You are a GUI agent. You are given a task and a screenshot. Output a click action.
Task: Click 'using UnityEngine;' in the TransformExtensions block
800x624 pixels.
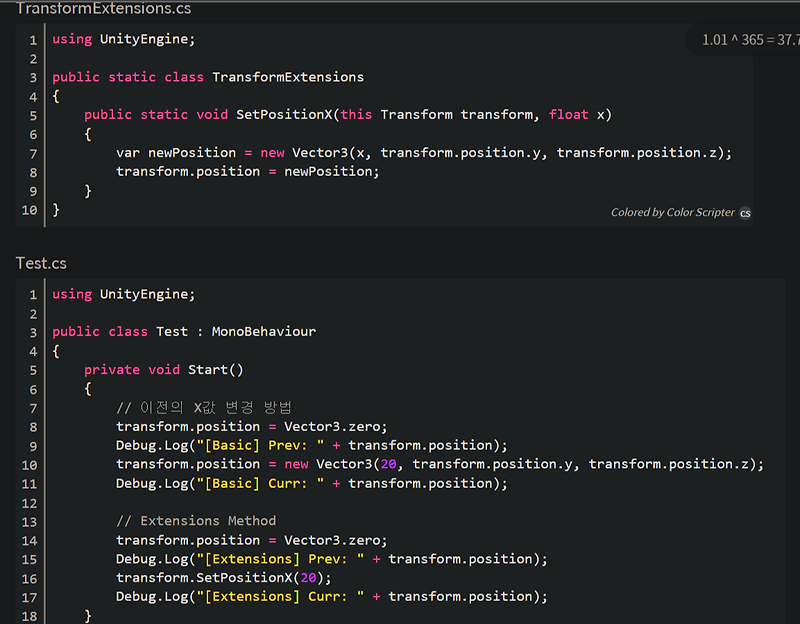(123, 39)
